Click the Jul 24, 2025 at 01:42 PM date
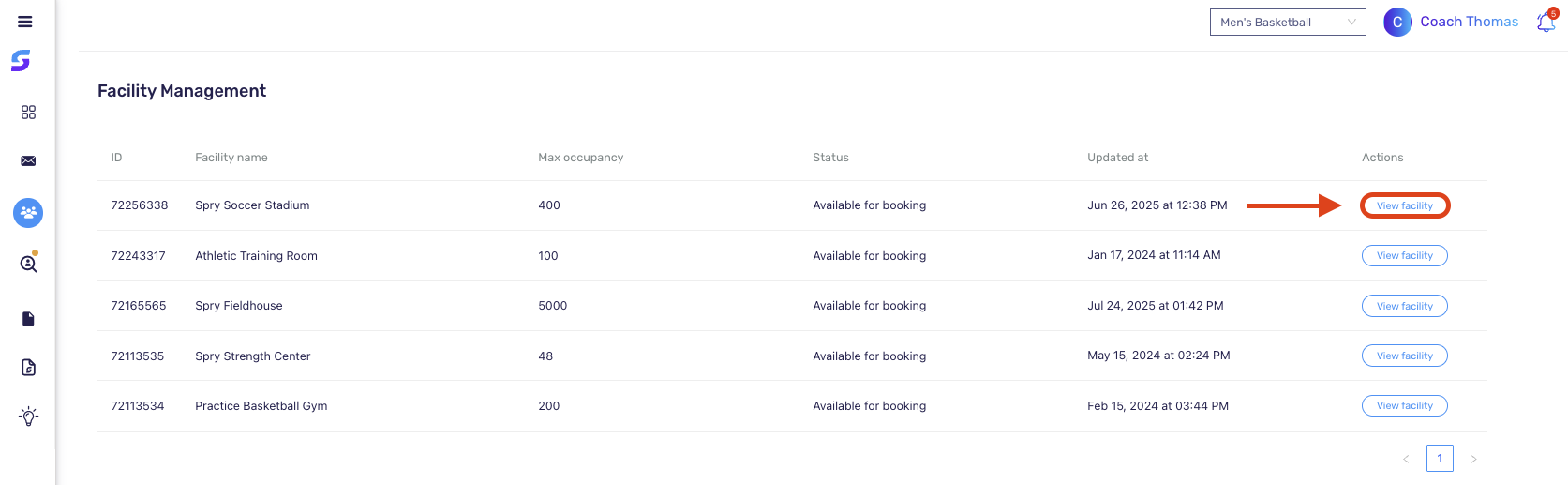1568x485 pixels. point(1156,306)
